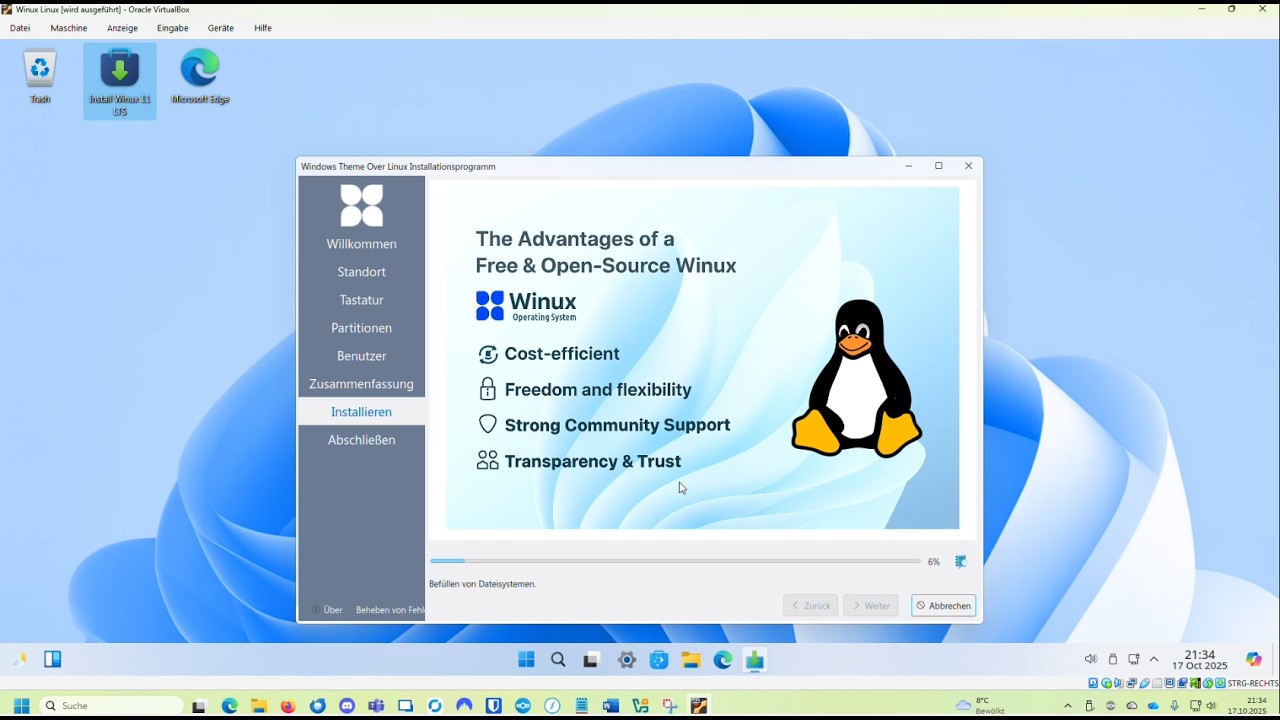Open the Beheben von Fehlern link
Screen dimensions: 1280x720
pyautogui.click(x=390, y=610)
